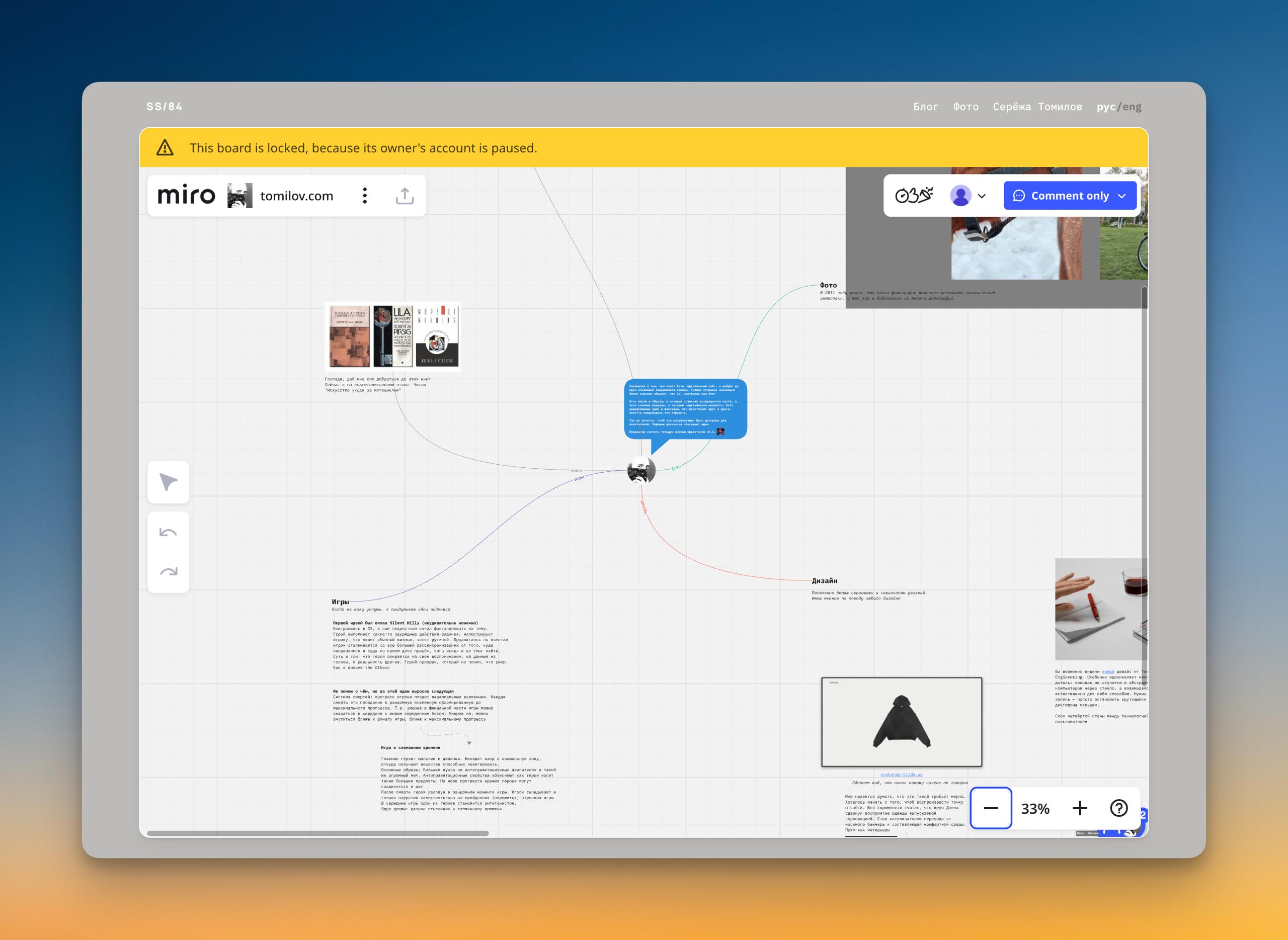The height and width of the screenshot is (940, 1288).
Task: Open the Серёжа Томилов page link
Action: 1037,107
